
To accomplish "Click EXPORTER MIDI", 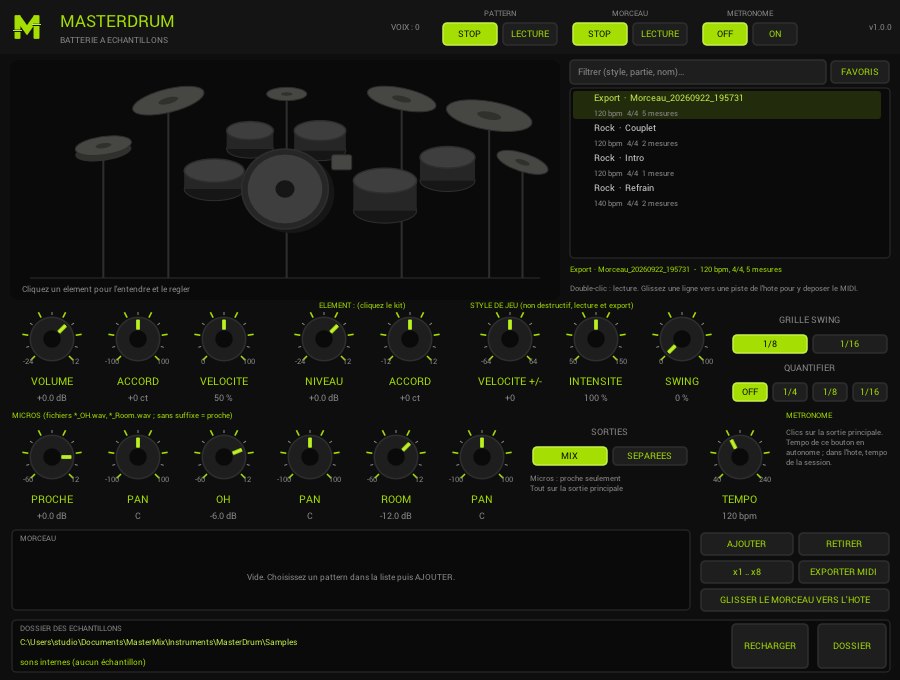I will (844, 572).
